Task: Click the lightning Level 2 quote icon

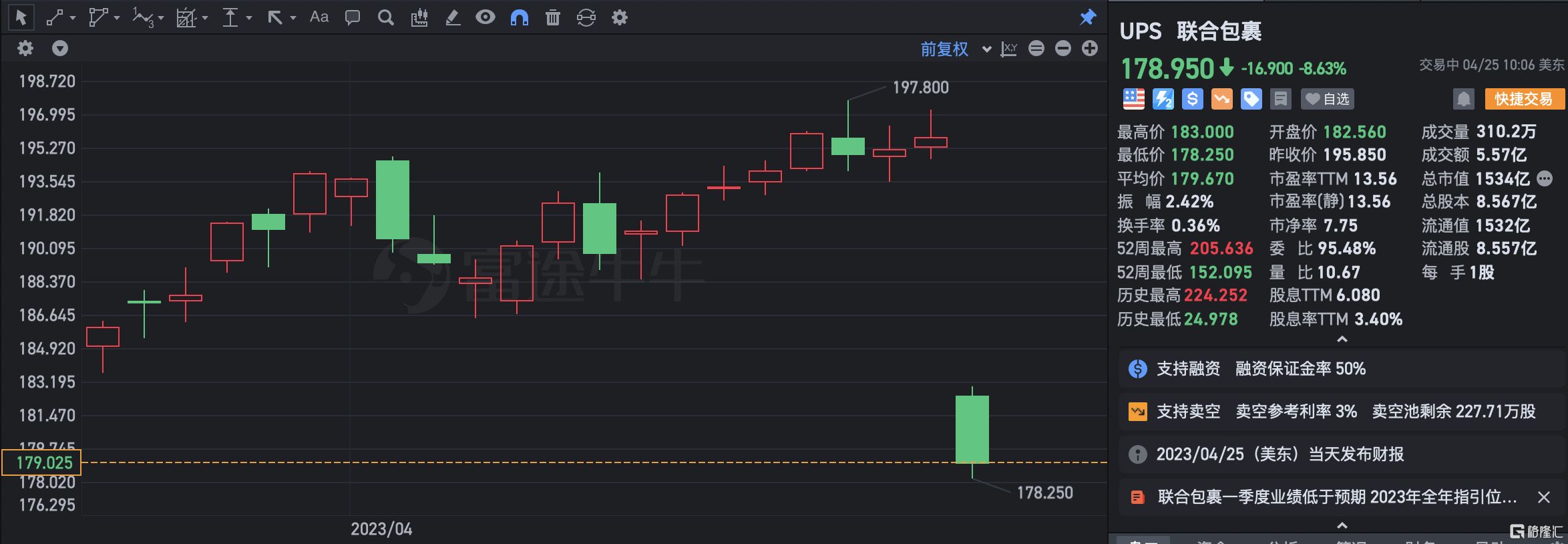Action: tap(1163, 99)
